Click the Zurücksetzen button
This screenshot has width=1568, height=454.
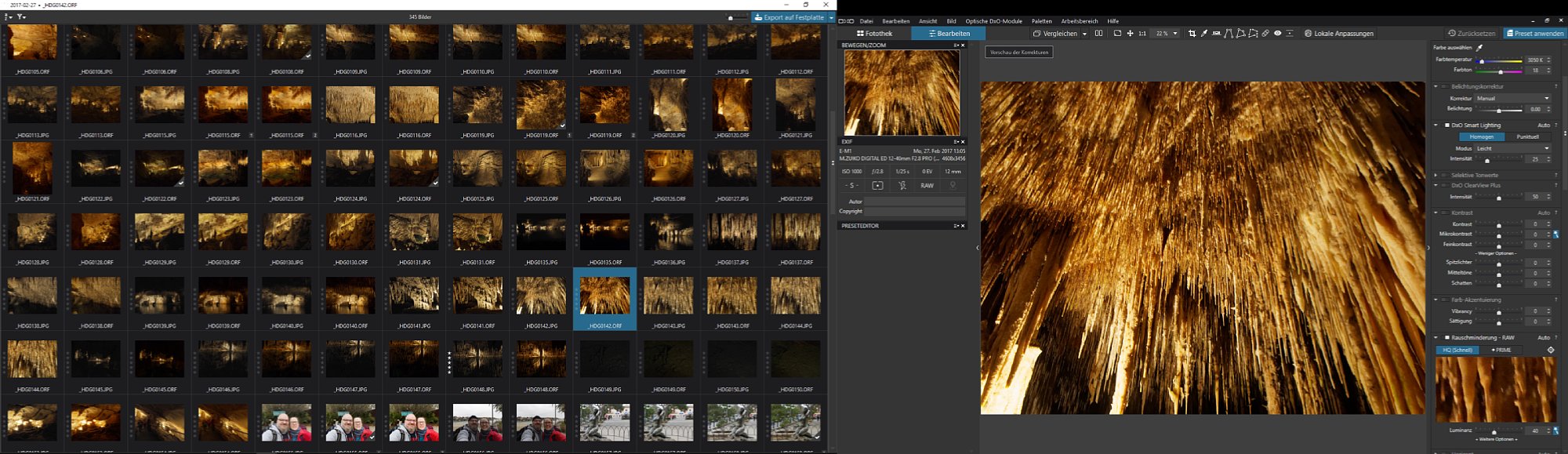tap(1472, 34)
